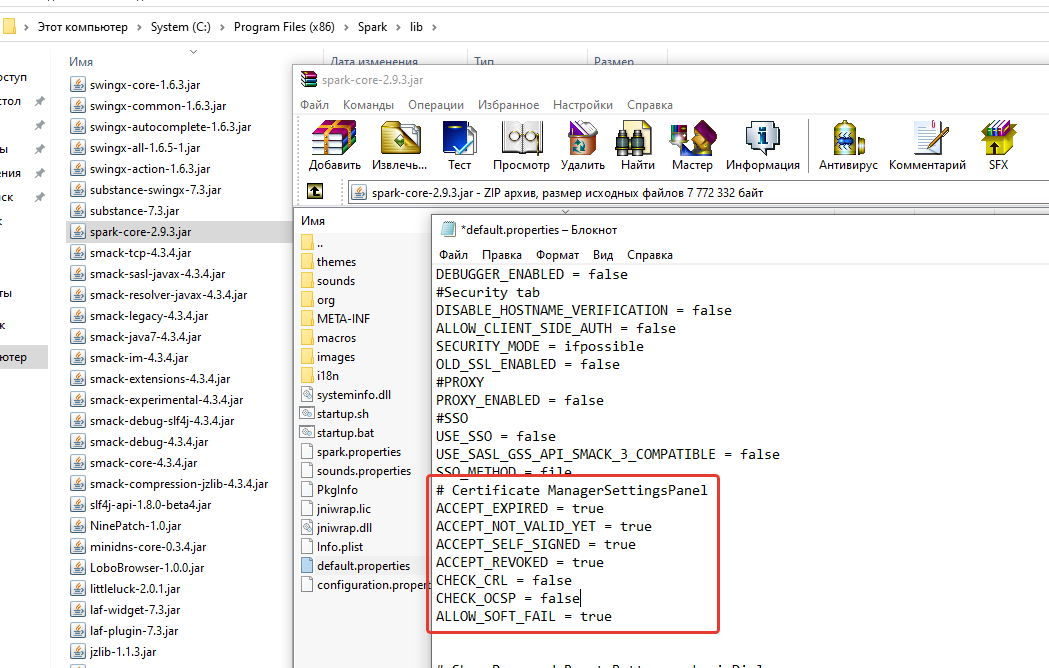Sort archive contents by Имя column header
The height and width of the screenshot is (668, 1049).
pyautogui.click(x=313, y=221)
